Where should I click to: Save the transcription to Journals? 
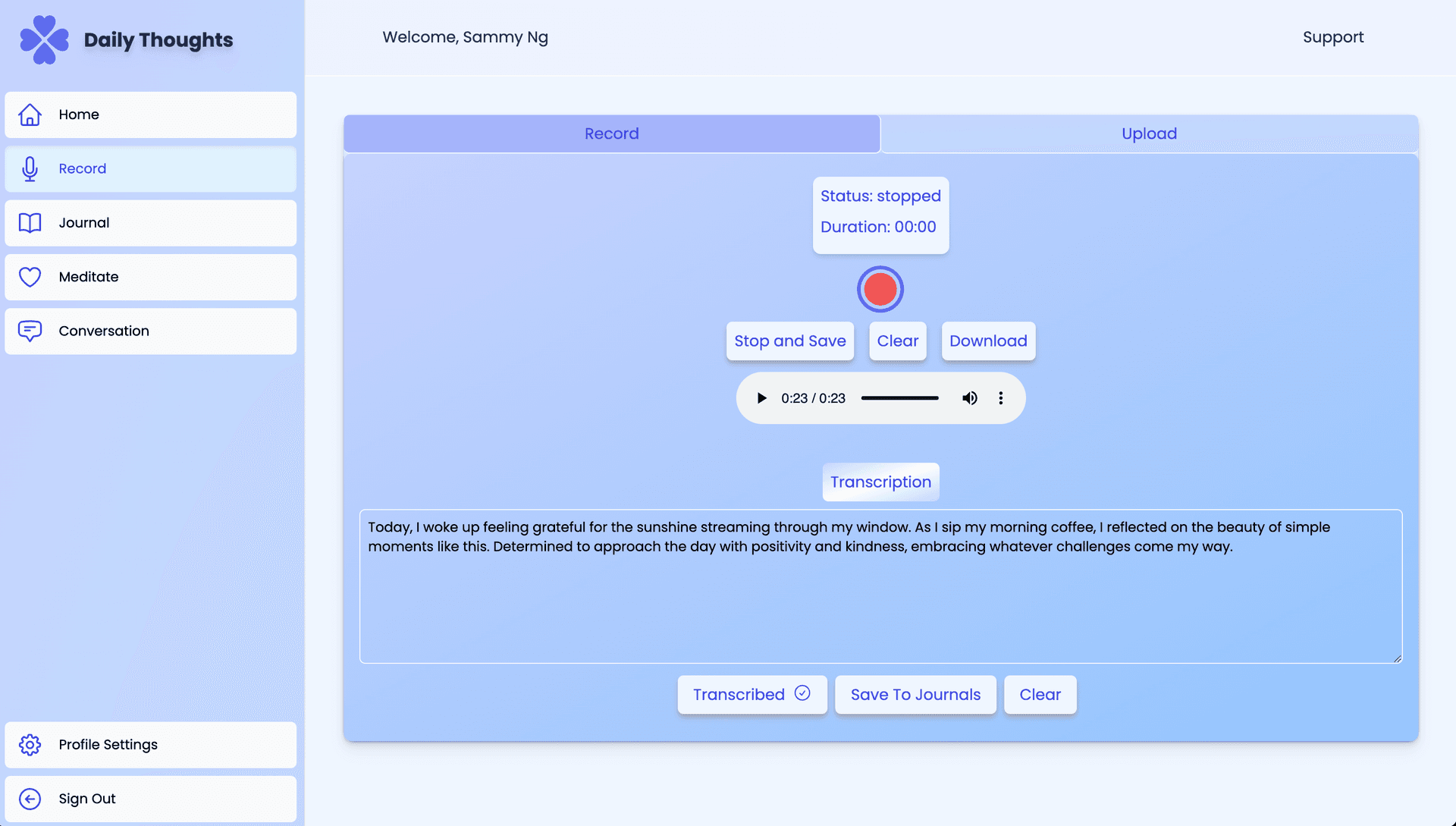coord(915,695)
